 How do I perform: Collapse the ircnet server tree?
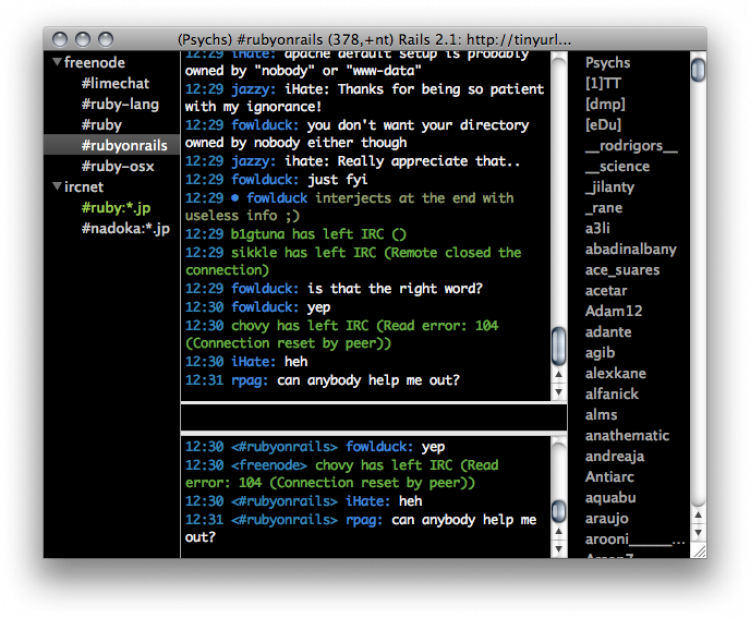tap(57, 187)
